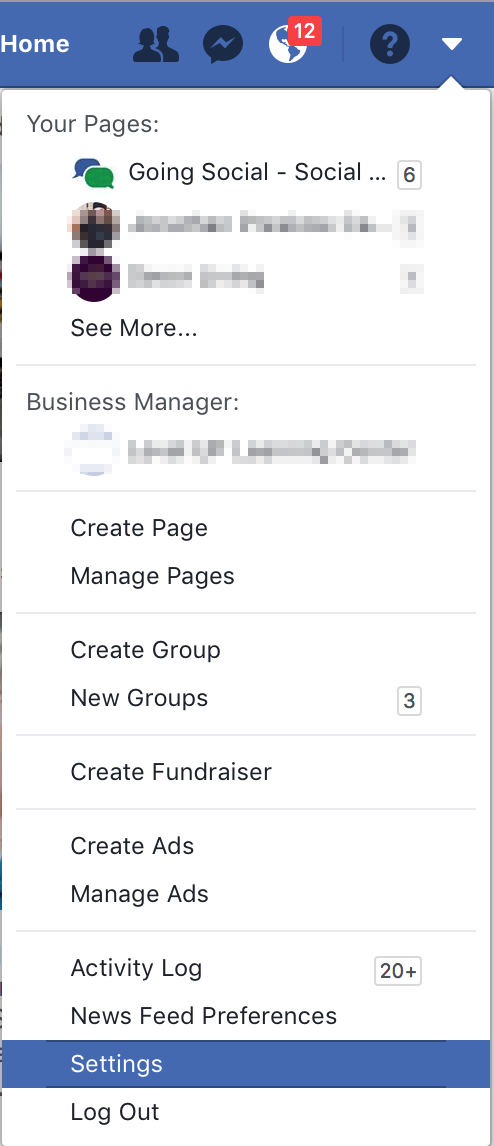This screenshot has height=1146, width=494.
Task: Open Manage Pages
Action: pyautogui.click(x=246, y=576)
